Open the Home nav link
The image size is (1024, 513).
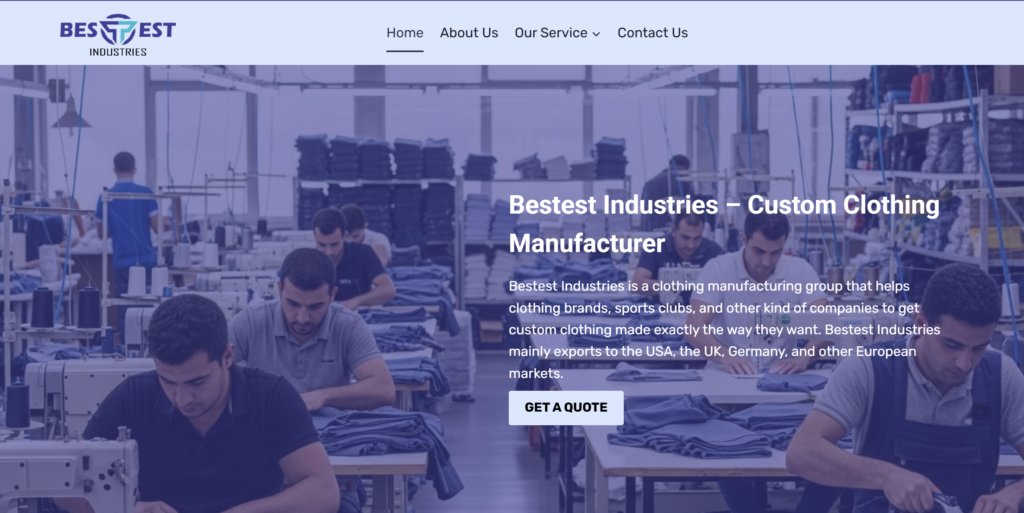[404, 33]
